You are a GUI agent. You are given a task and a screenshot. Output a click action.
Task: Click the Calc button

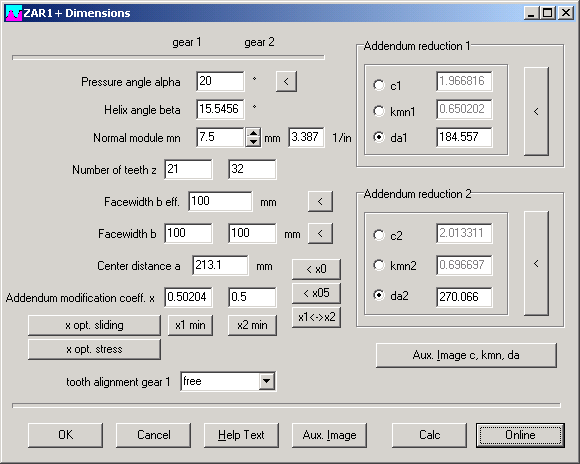click(429, 435)
